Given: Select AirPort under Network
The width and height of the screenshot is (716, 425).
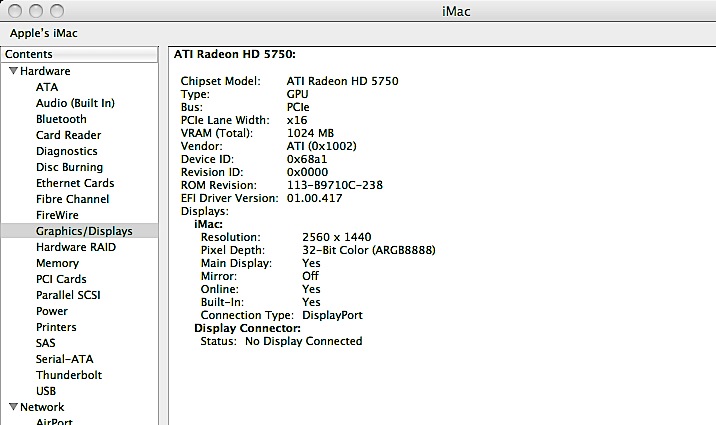Looking at the screenshot, I should (x=54, y=421).
